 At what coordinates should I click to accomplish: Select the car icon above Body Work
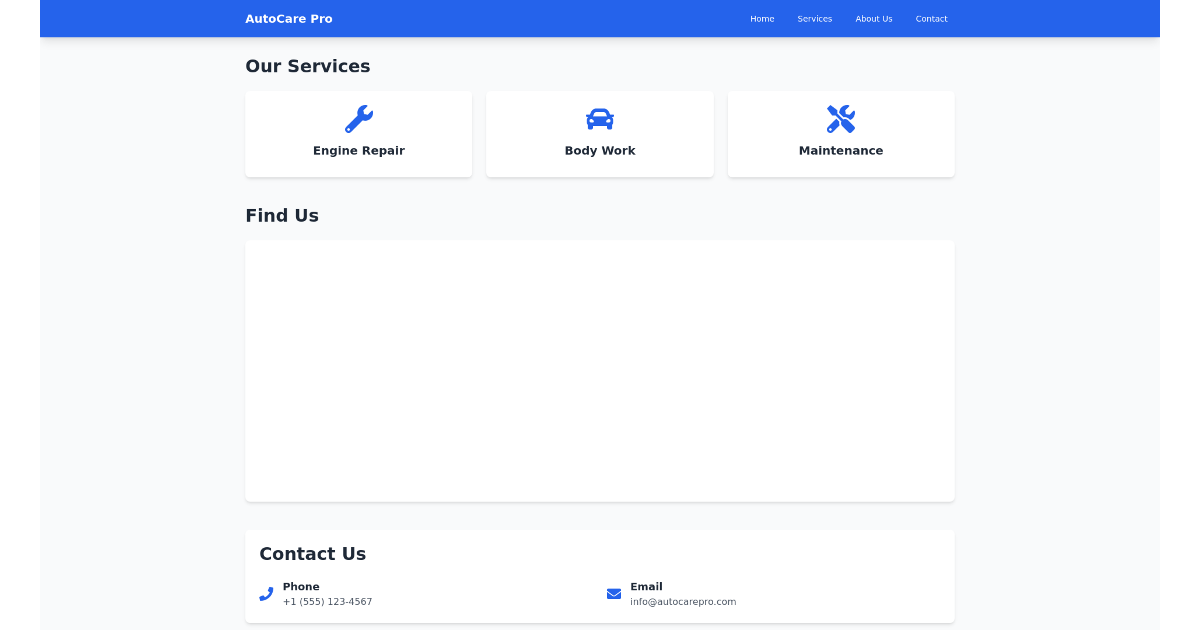tap(599, 117)
